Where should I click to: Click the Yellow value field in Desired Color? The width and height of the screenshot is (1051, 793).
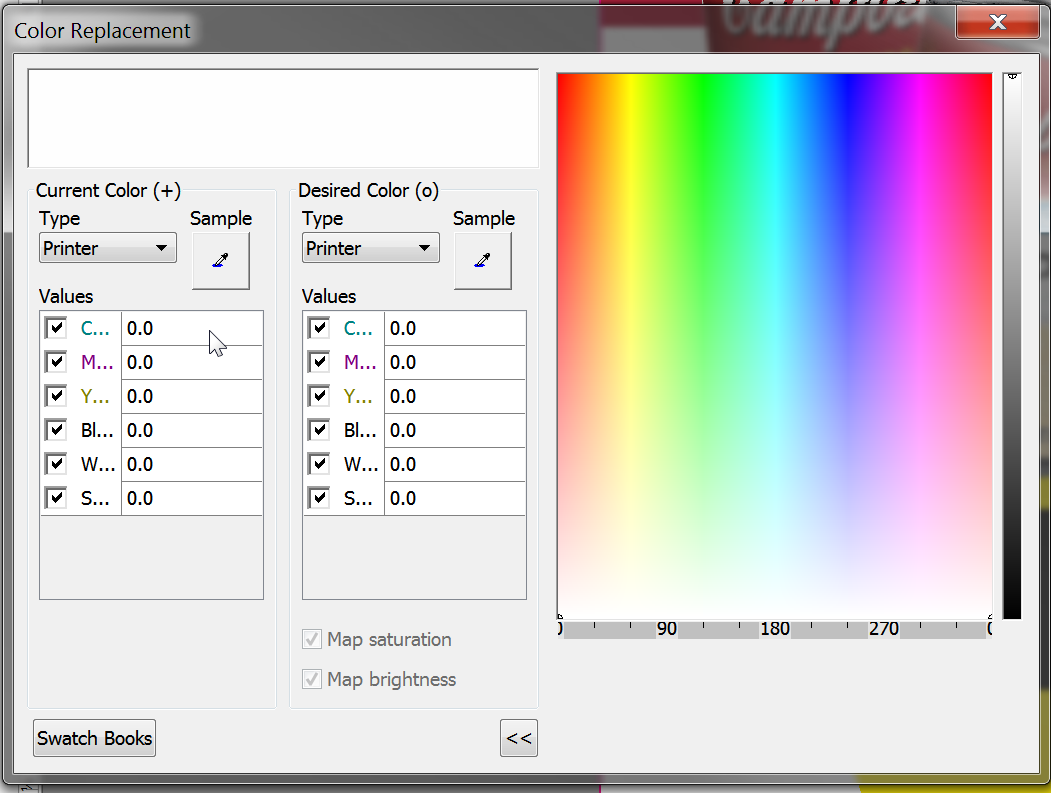[x=455, y=397]
